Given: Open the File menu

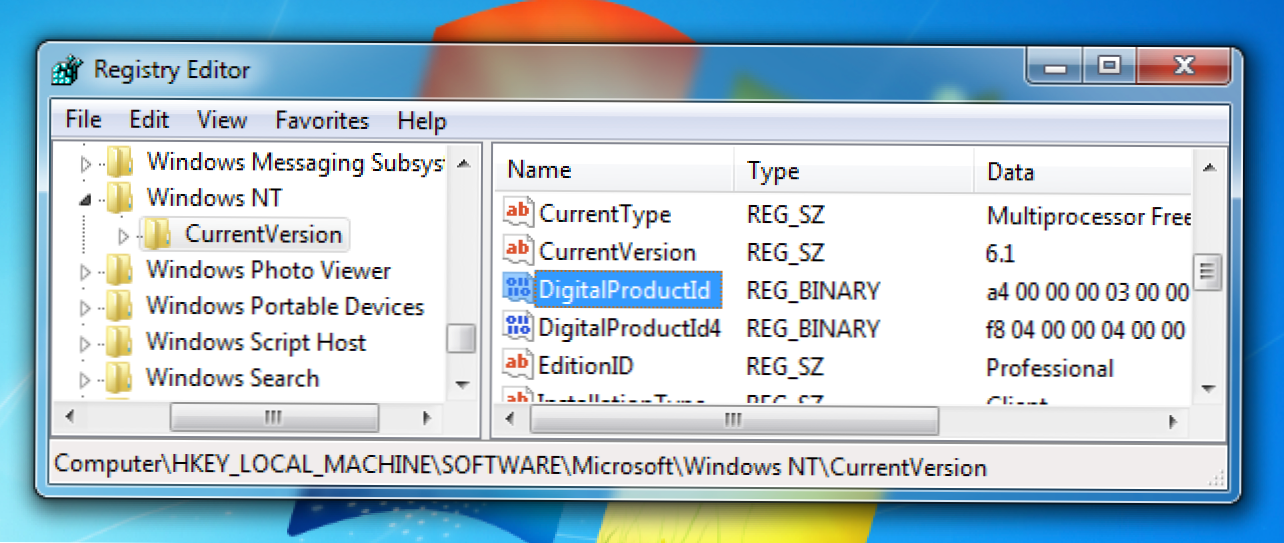Looking at the screenshot, I should click(83, 120).
